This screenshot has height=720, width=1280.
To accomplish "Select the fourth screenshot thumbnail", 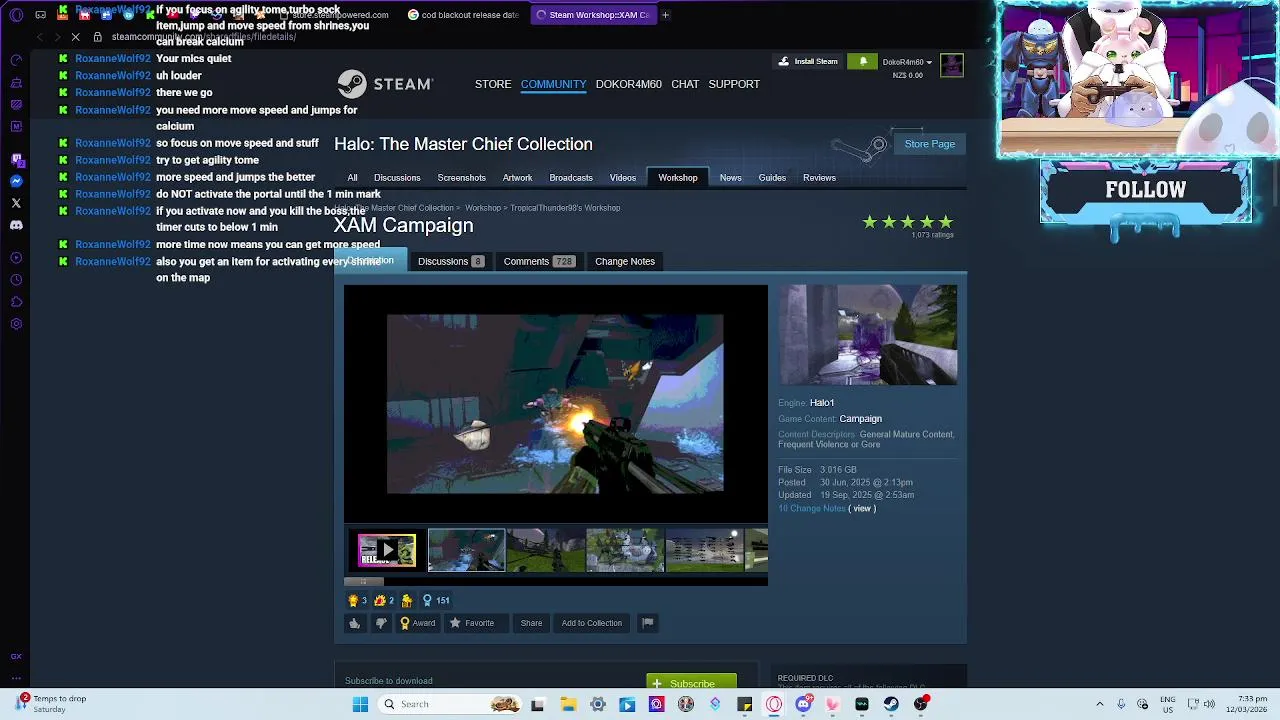I will 625,550.
